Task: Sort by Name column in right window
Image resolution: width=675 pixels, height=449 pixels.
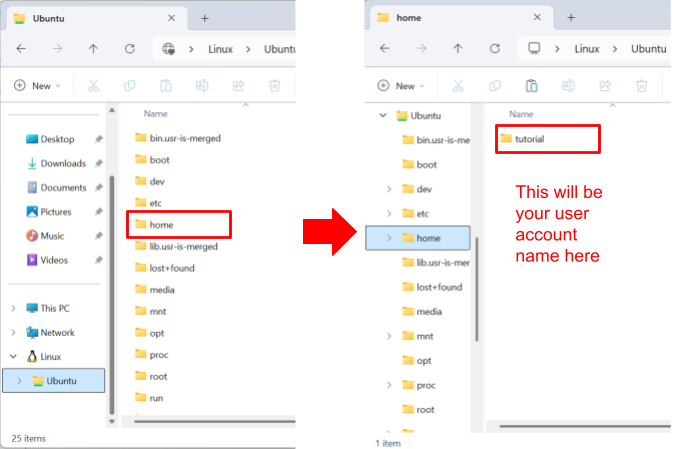Action: coord(521,114)
